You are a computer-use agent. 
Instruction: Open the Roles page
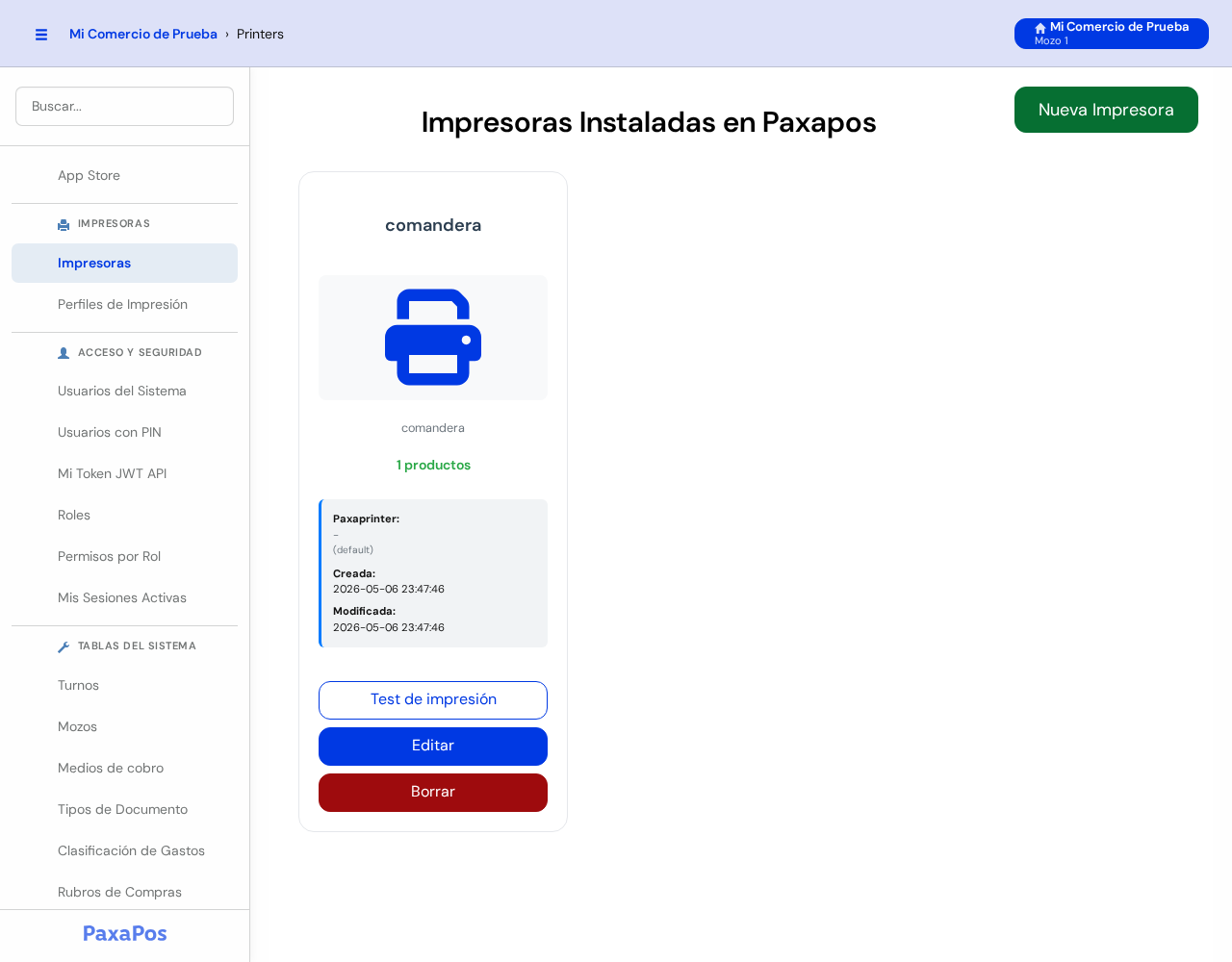[x=124, y=515]
